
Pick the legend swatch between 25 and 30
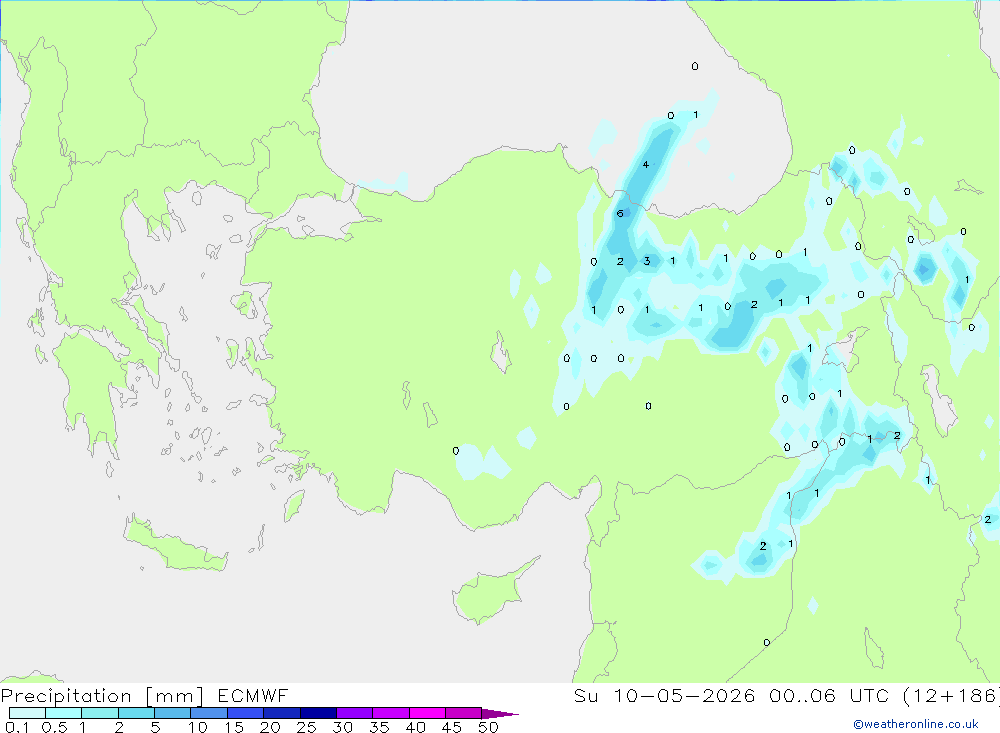[x=318, y=713]
